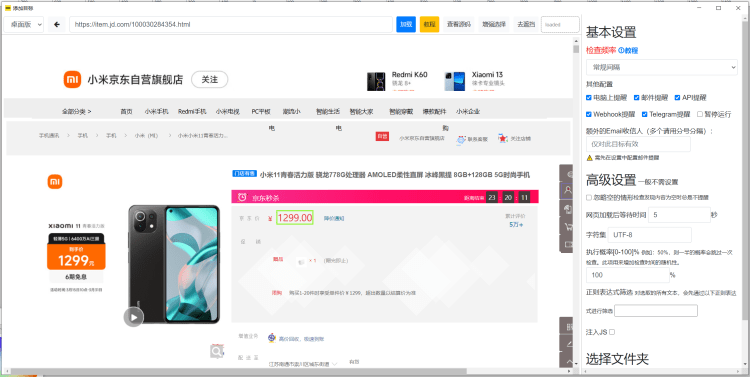Click the magnifier zoom icon under product image
750x377 pixels.
(x=217, y=352)
